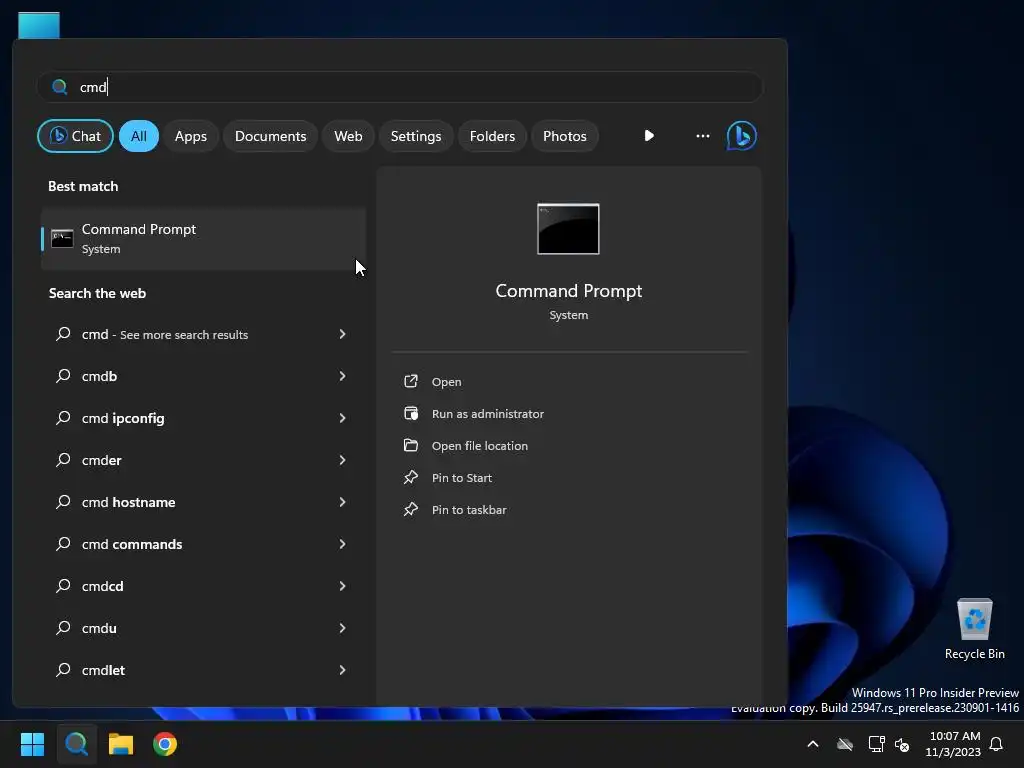Image resolution: width=1024 pixels, height=768 pixels.
Task: Filter results by Web
Action: click(x=348, y=136)
